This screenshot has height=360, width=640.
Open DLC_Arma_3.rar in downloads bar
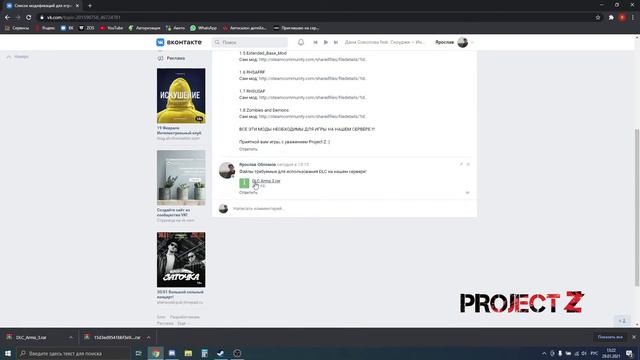coord(32,338)
